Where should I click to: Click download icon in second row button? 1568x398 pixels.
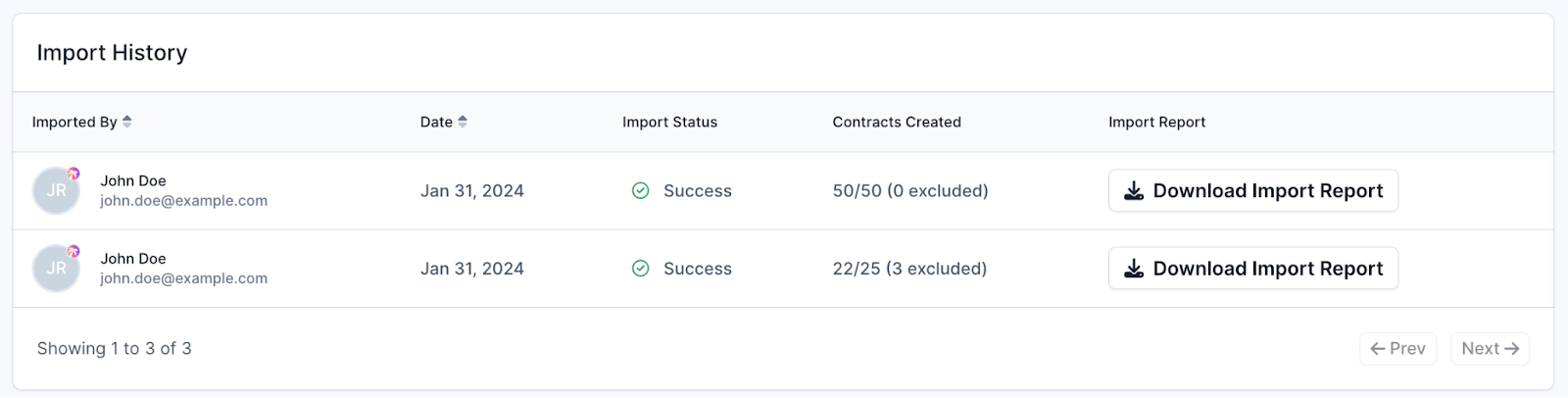pyautogui.click(x=1134, y=269)
